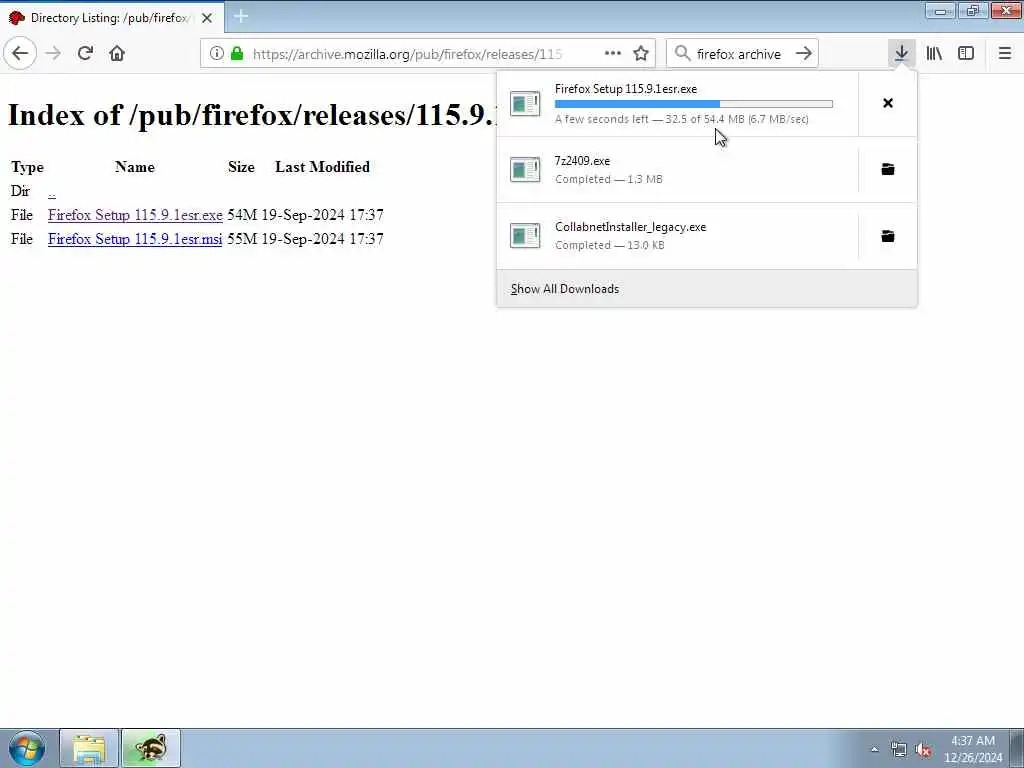The height and width of the screenshot is (768, 1024).
Task: Click the 7z2409.exe file icon
Action: coord(525,170)
